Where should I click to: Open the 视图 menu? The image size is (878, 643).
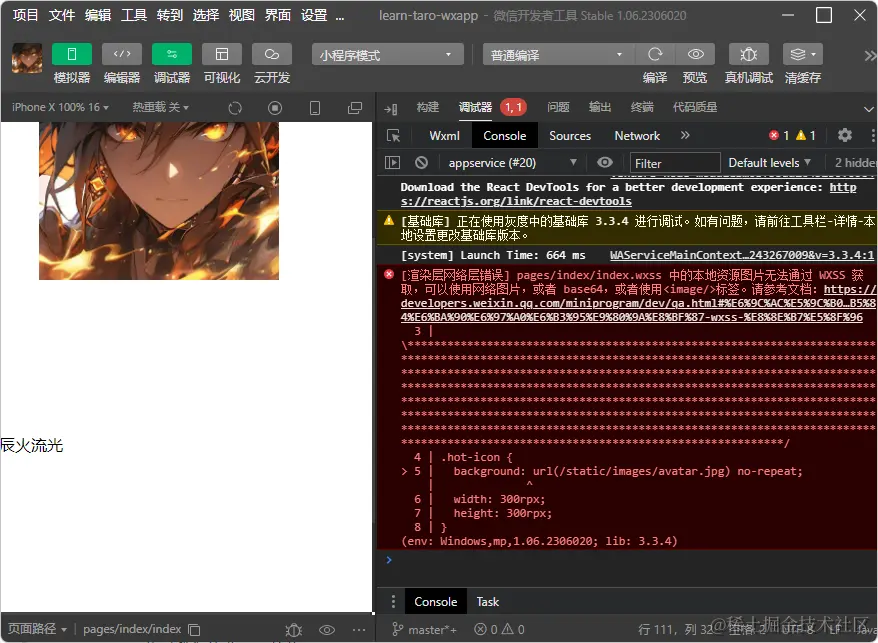click(x=241, y=15)
